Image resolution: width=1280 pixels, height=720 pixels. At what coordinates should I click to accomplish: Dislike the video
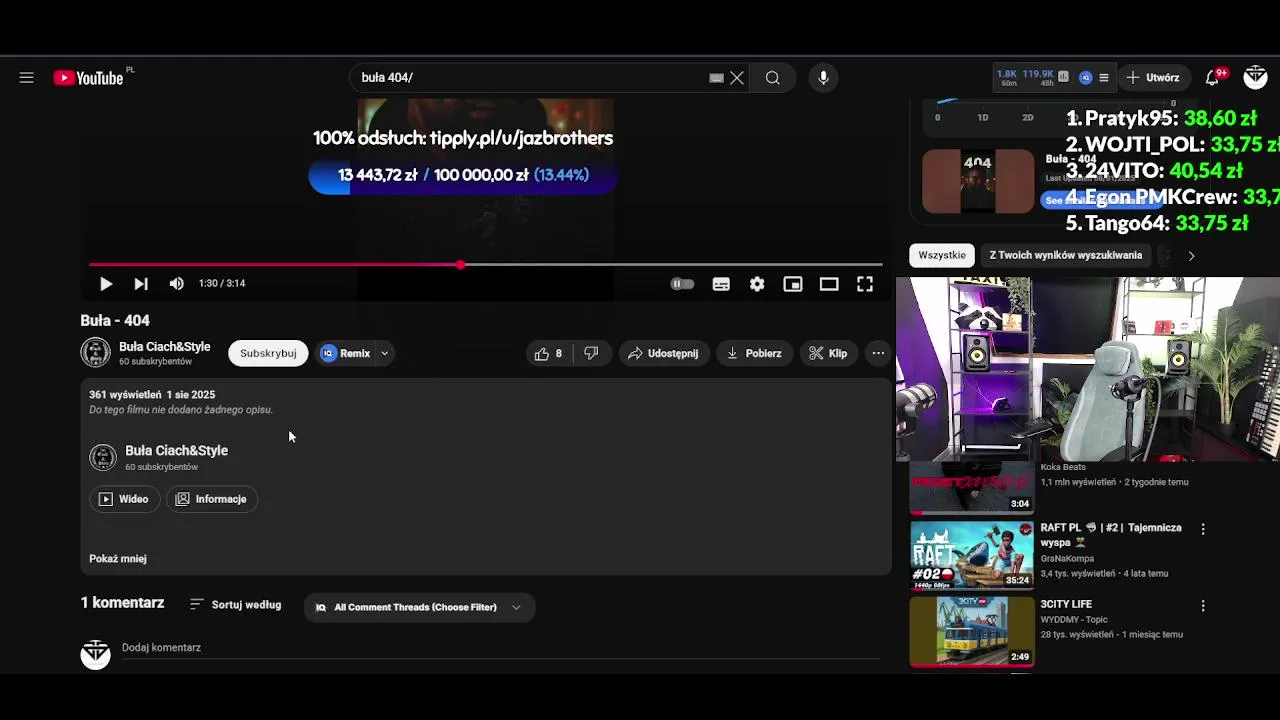[591, 353]
